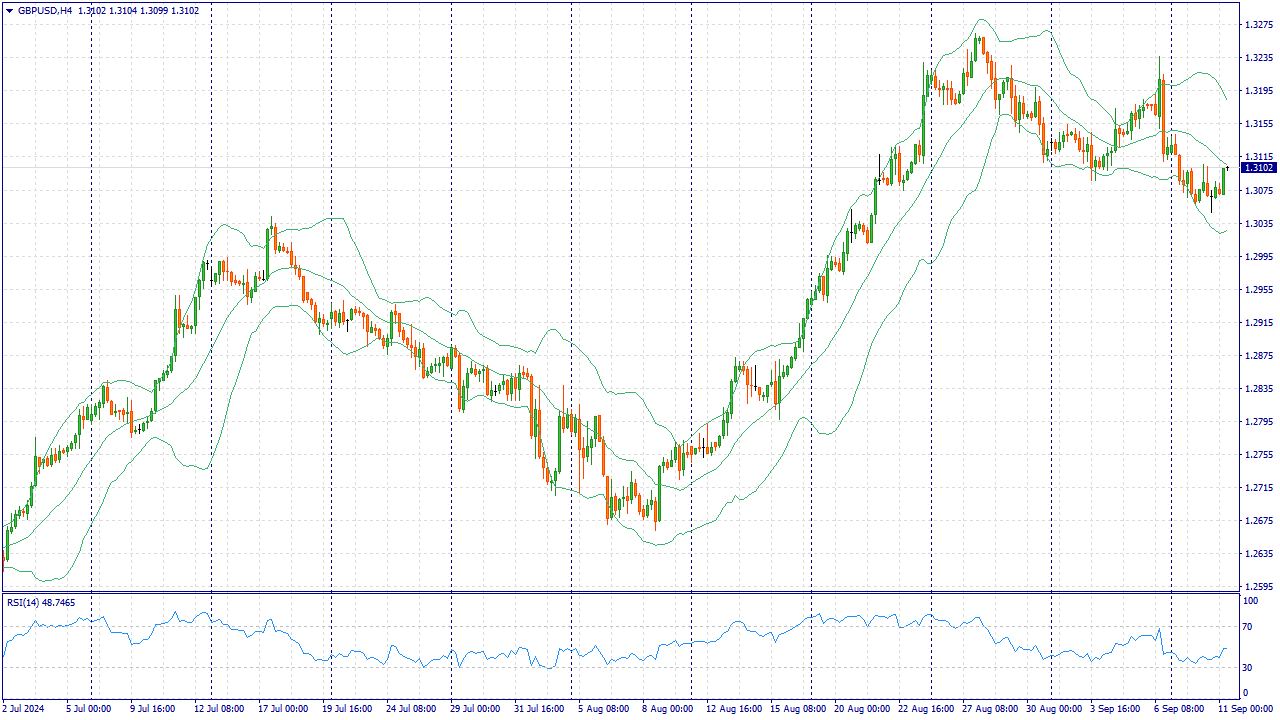Select the 8 Aug 00:00 time label
The image size is (1280, 720).
tap(667, 709)
